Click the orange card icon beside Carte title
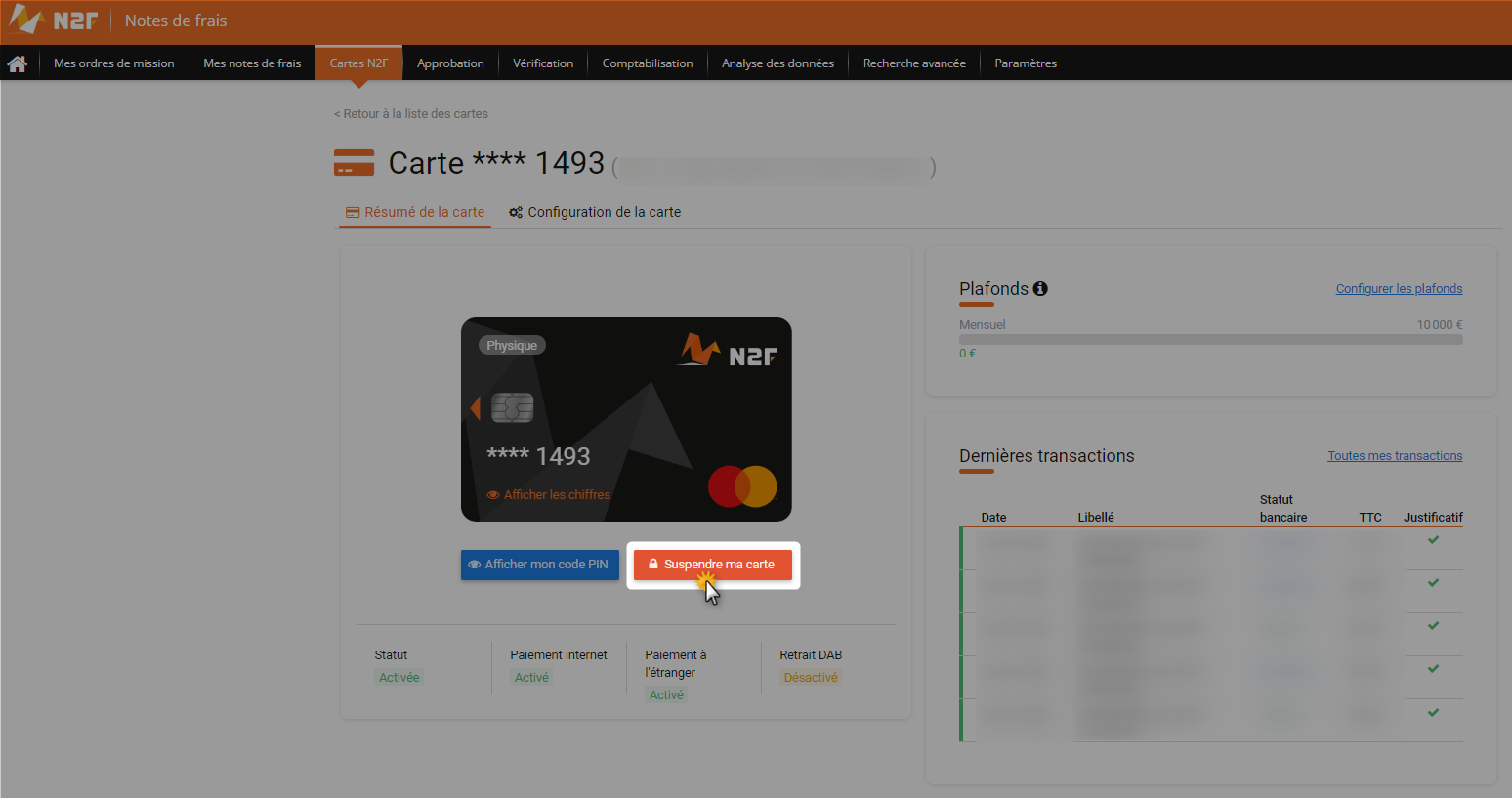Screen dimensions: 1512x798 coord(354,162)
